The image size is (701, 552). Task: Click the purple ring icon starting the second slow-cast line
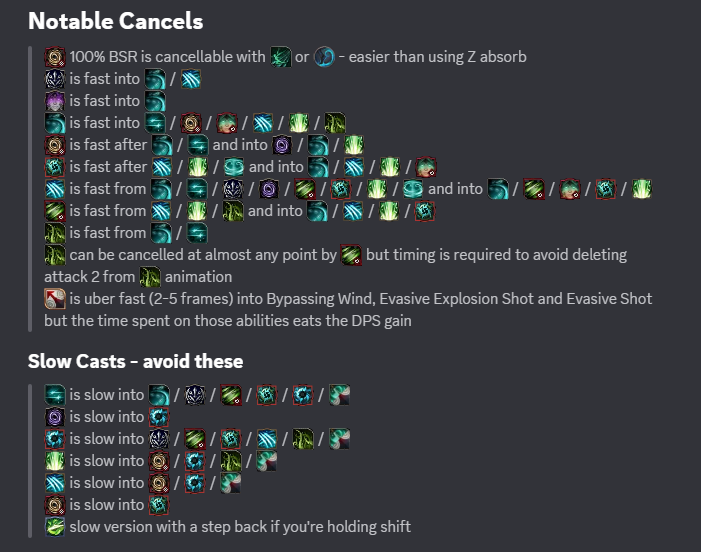55,417
